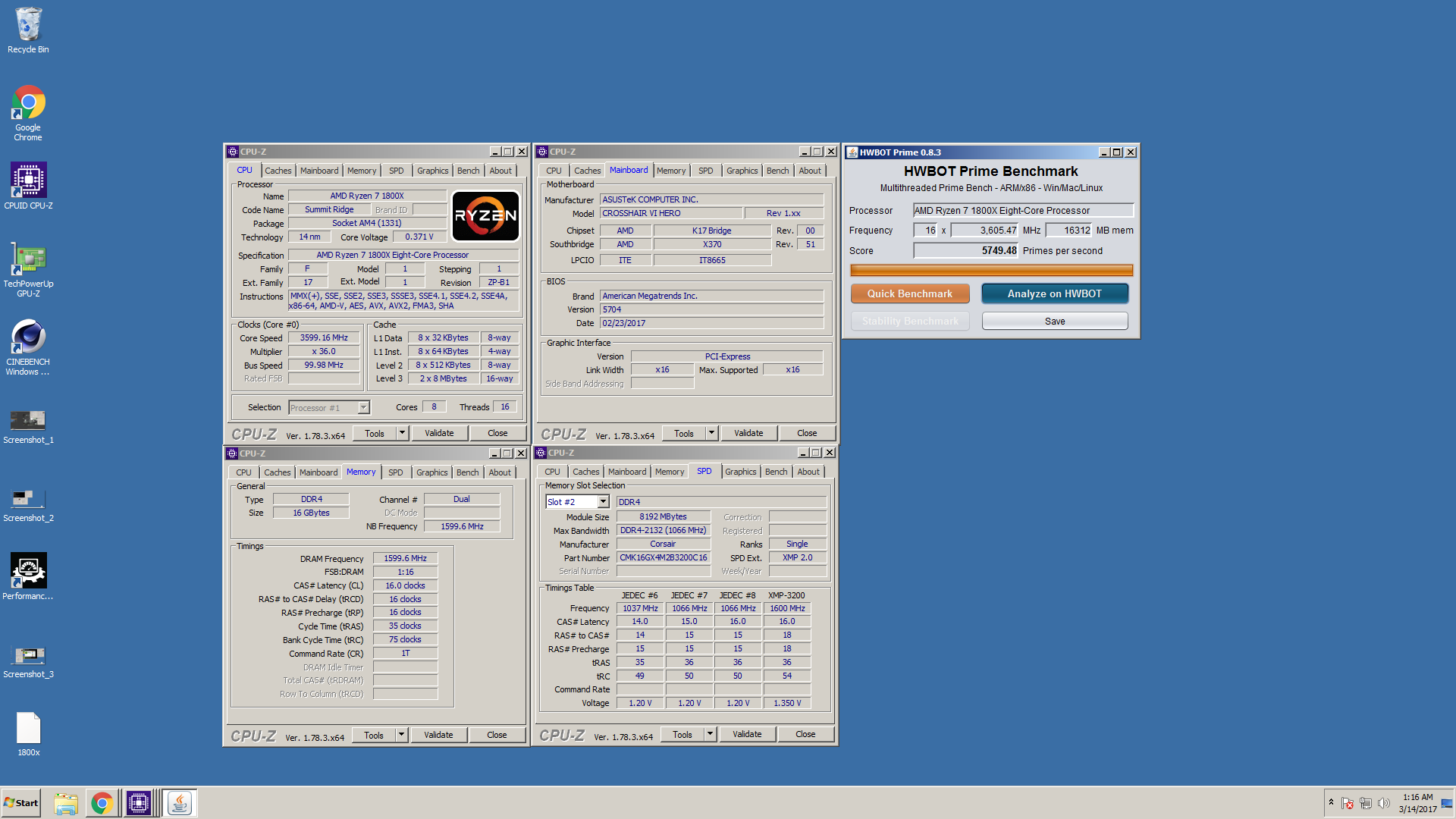This screenshot has height=819, width=1456.
Task: Open the Action Center flag icon in tray
Action: click(1348, 803)
